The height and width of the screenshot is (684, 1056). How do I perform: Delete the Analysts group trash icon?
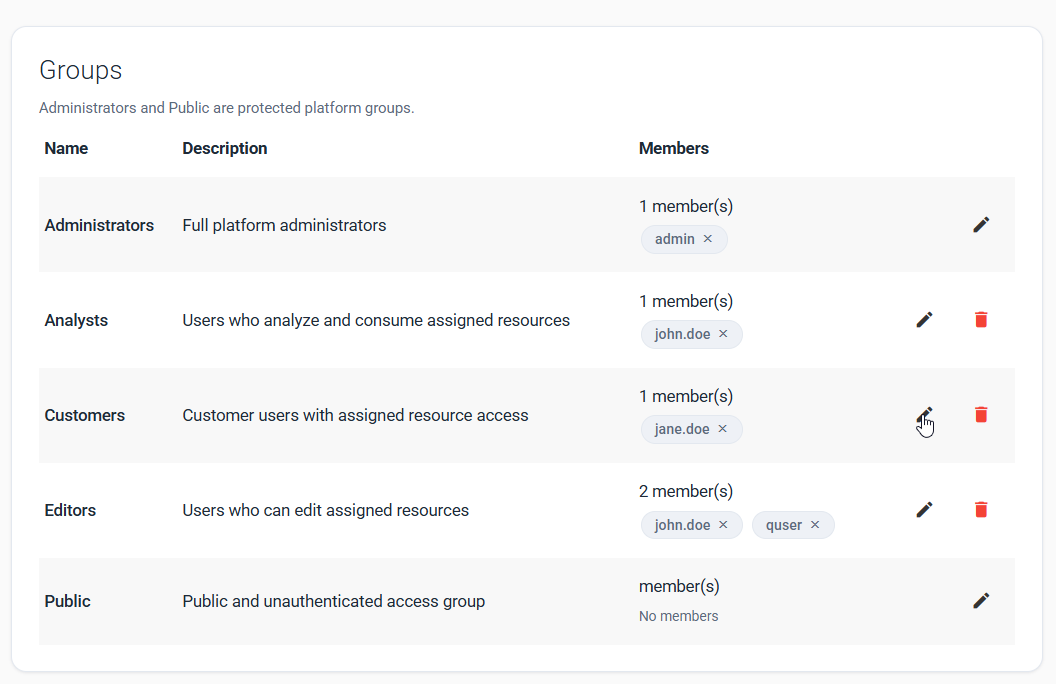pos(981,320)
